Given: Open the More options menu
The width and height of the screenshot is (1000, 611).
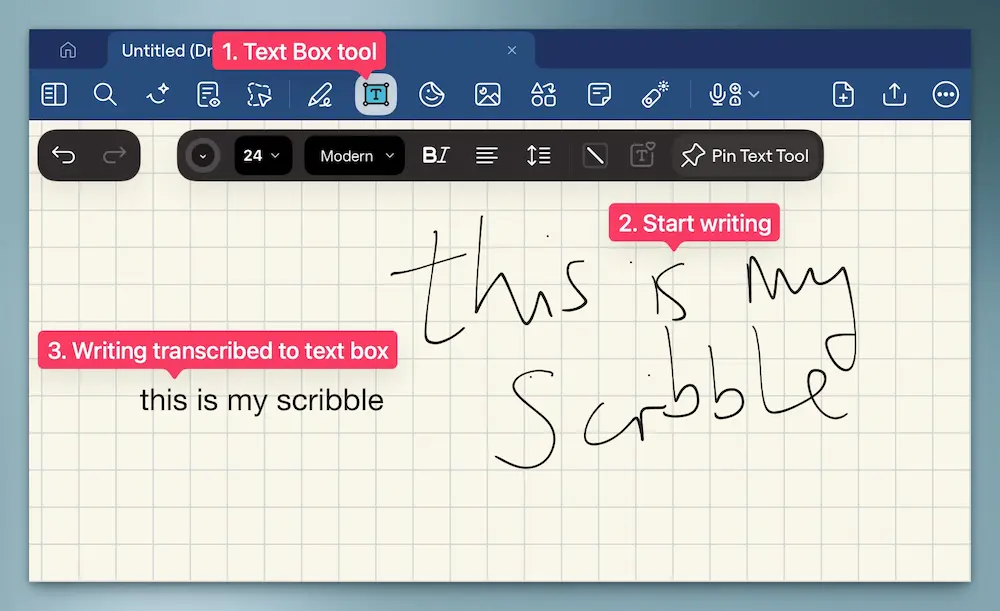Looking at the screenshot, I should 946,94.
